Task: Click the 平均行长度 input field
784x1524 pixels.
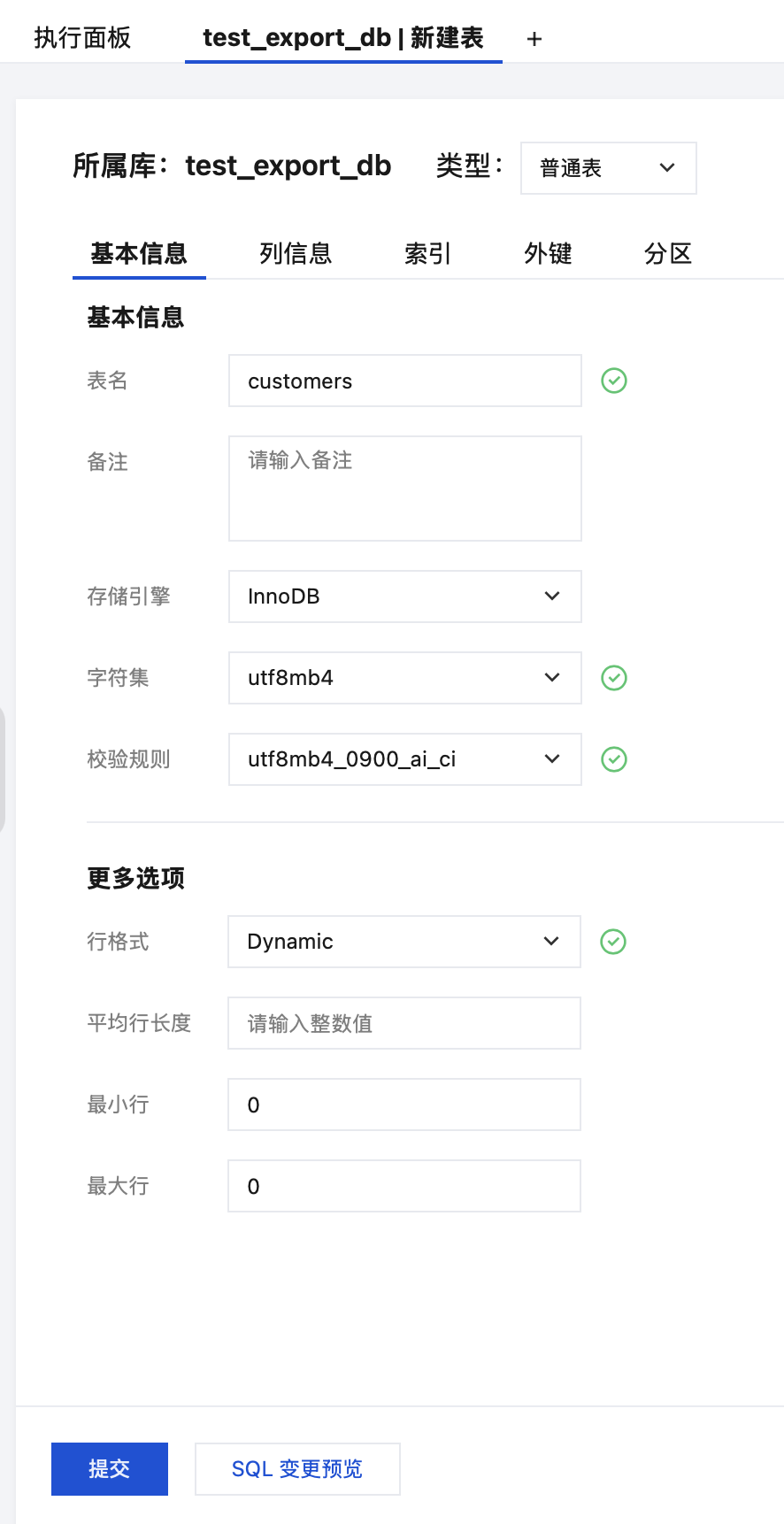Action: click(404, 1023)
